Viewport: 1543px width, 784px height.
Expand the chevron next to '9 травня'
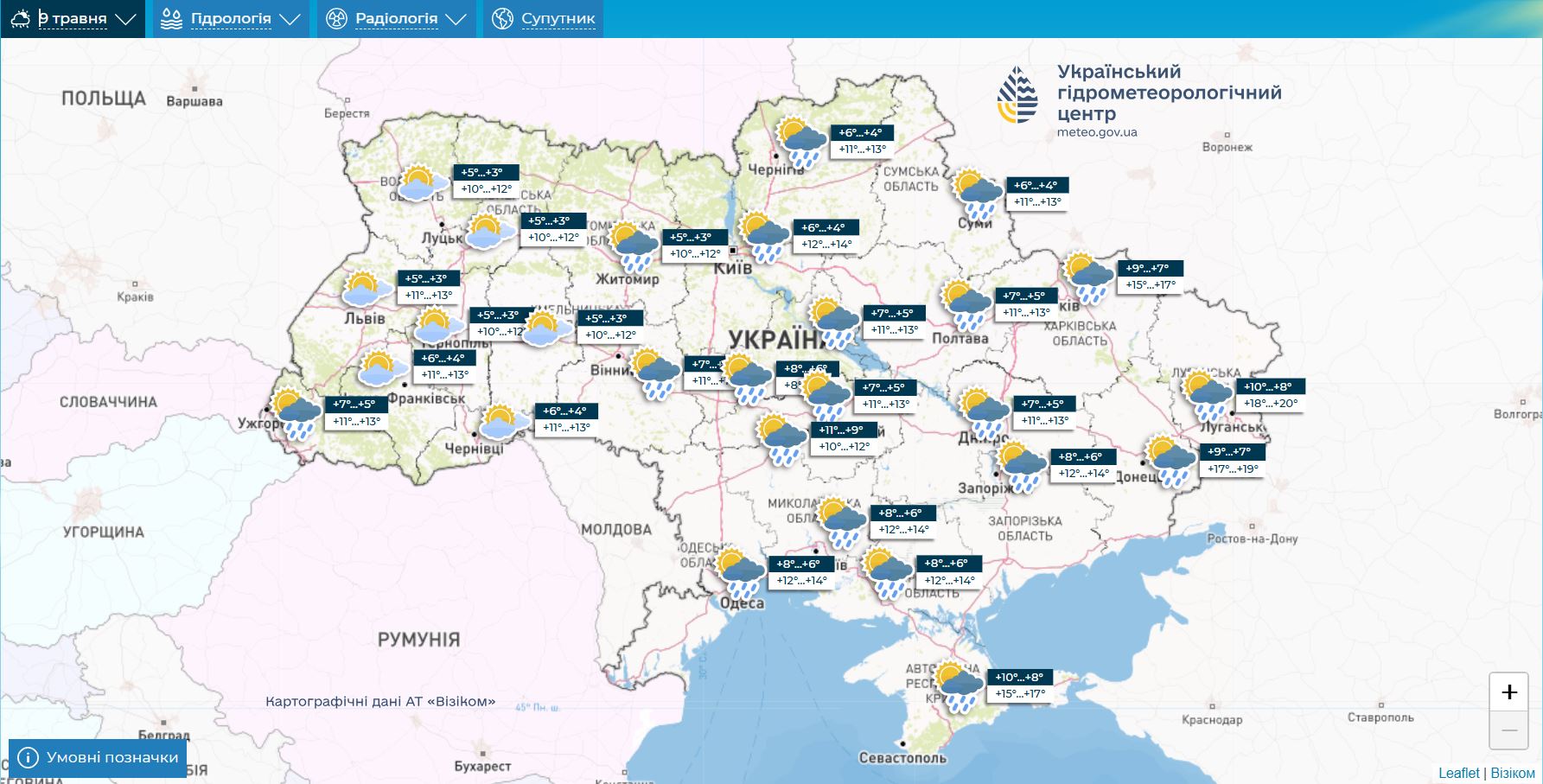(126, 19)
